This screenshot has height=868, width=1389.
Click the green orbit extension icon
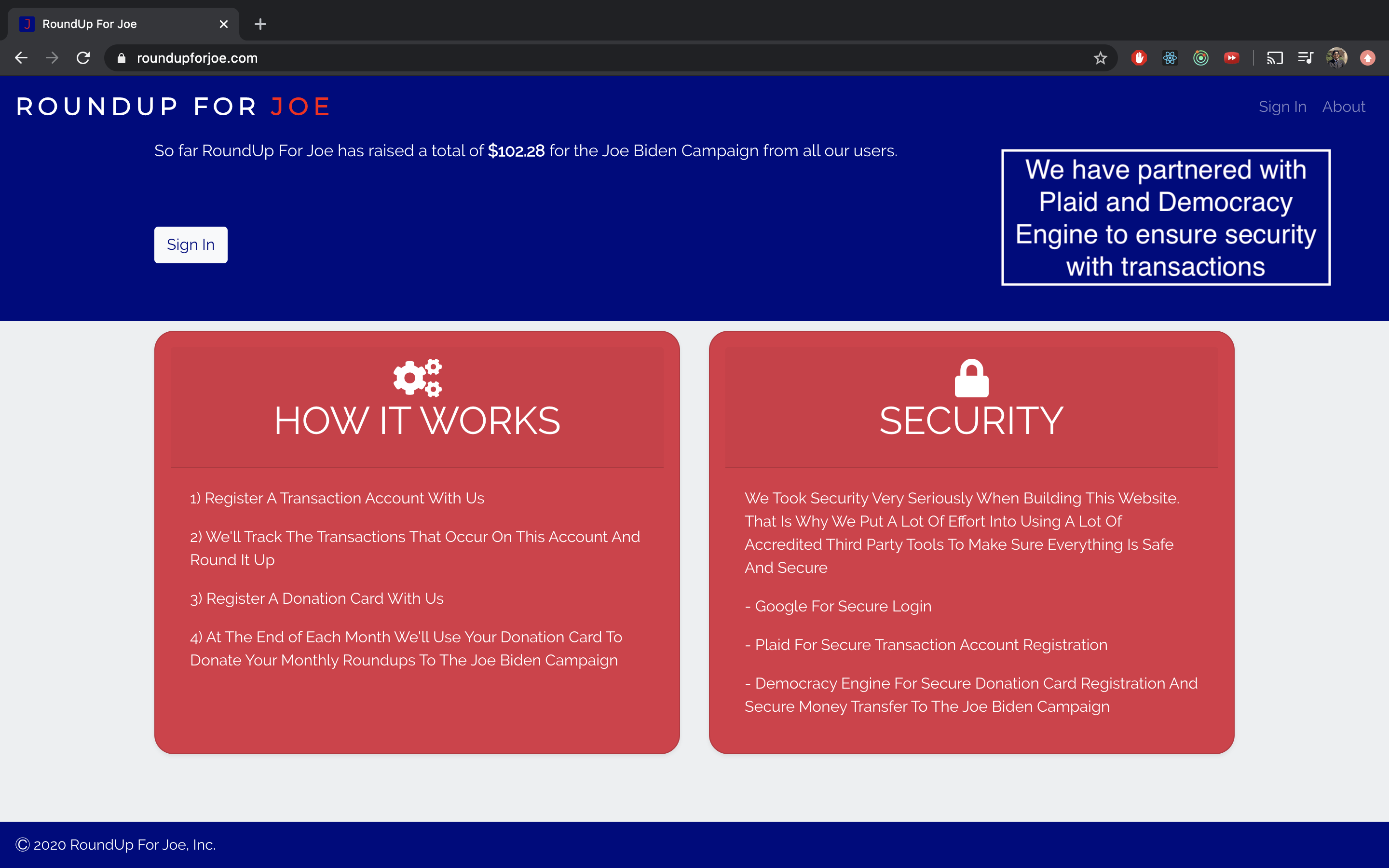click(1201, 58)
